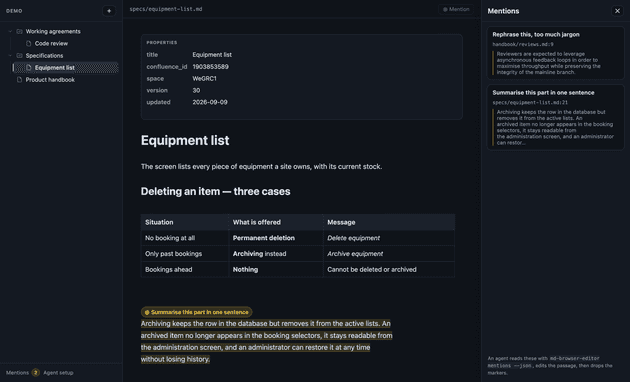Open the Summarise this part mention card
This screenshot has height=382, width=630.
[x=555, y=117]
